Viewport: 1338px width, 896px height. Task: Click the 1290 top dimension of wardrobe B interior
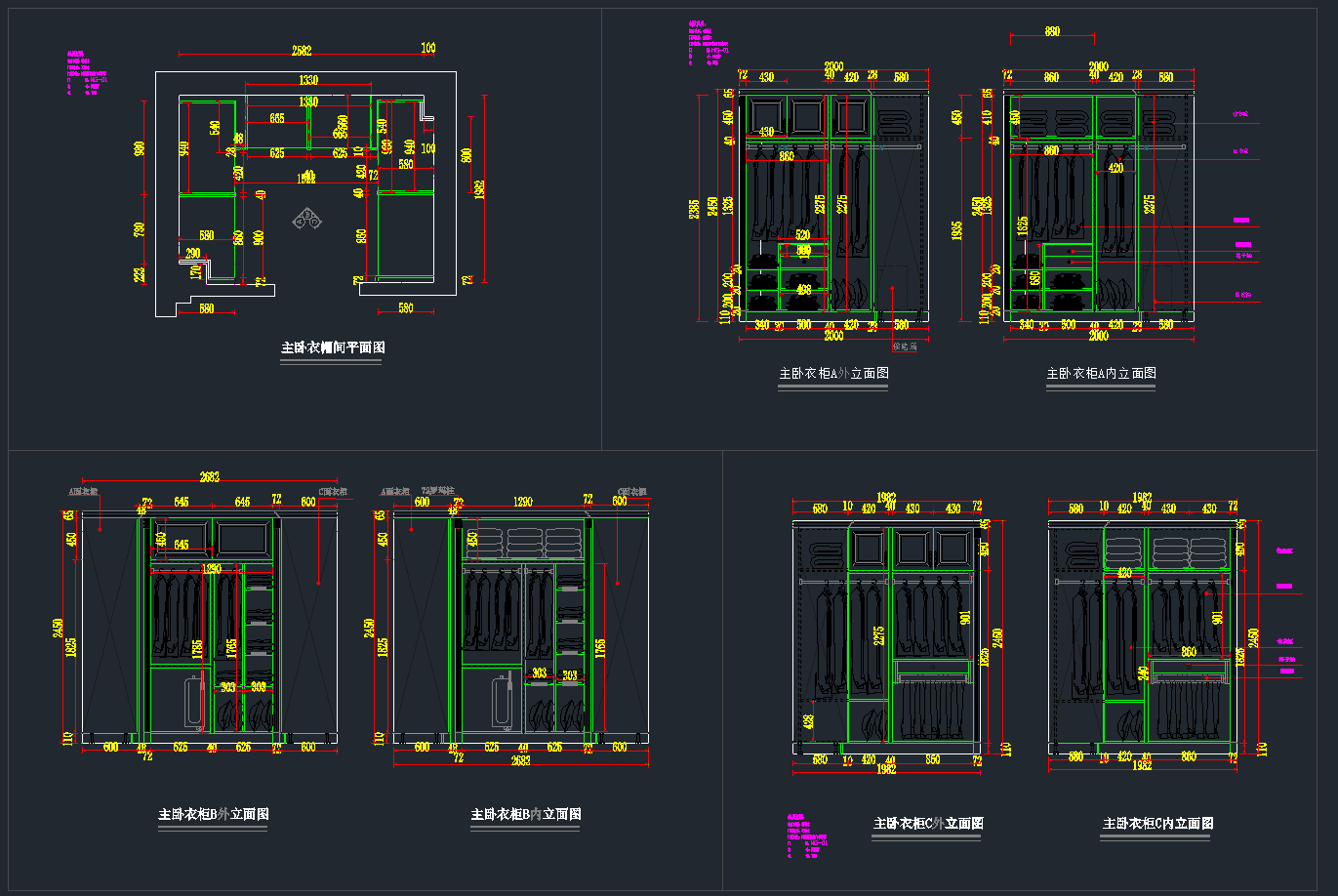(523, 501)
